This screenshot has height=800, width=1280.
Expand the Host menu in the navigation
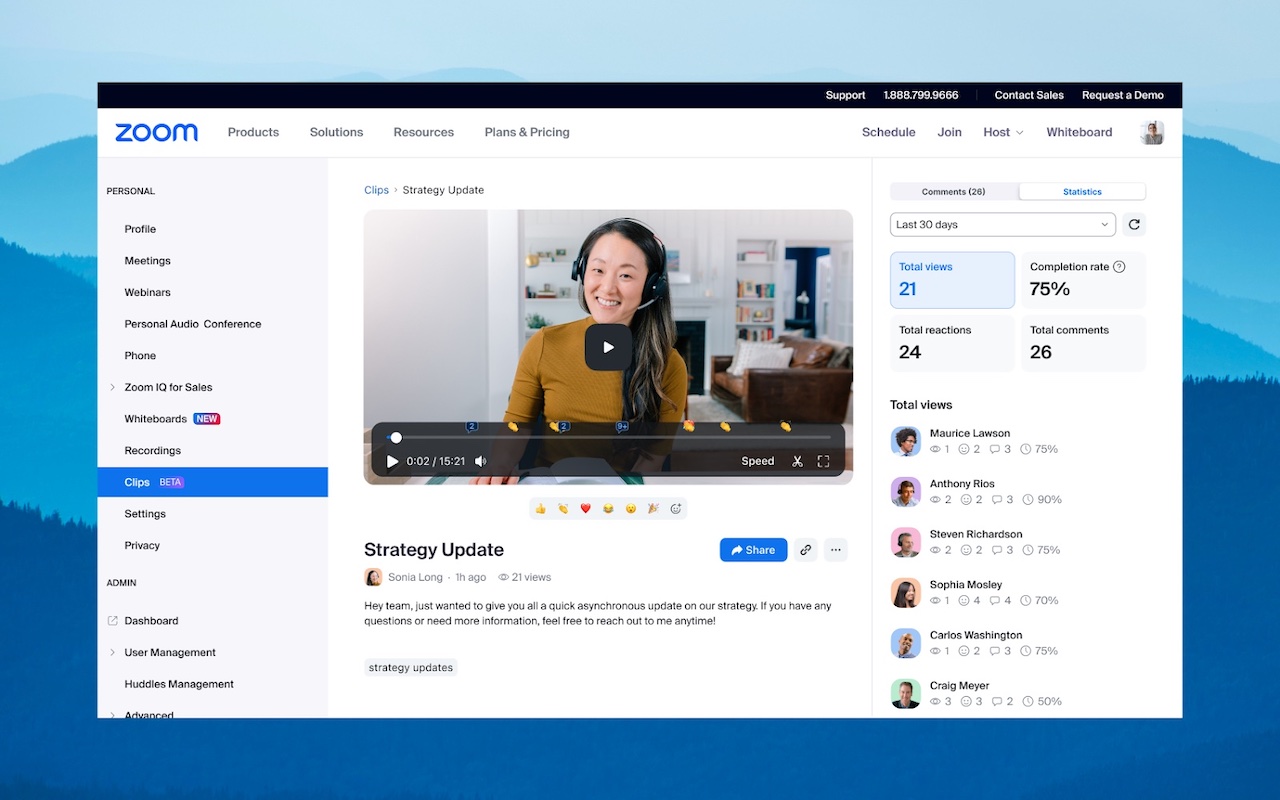[x=1003, y=132]
